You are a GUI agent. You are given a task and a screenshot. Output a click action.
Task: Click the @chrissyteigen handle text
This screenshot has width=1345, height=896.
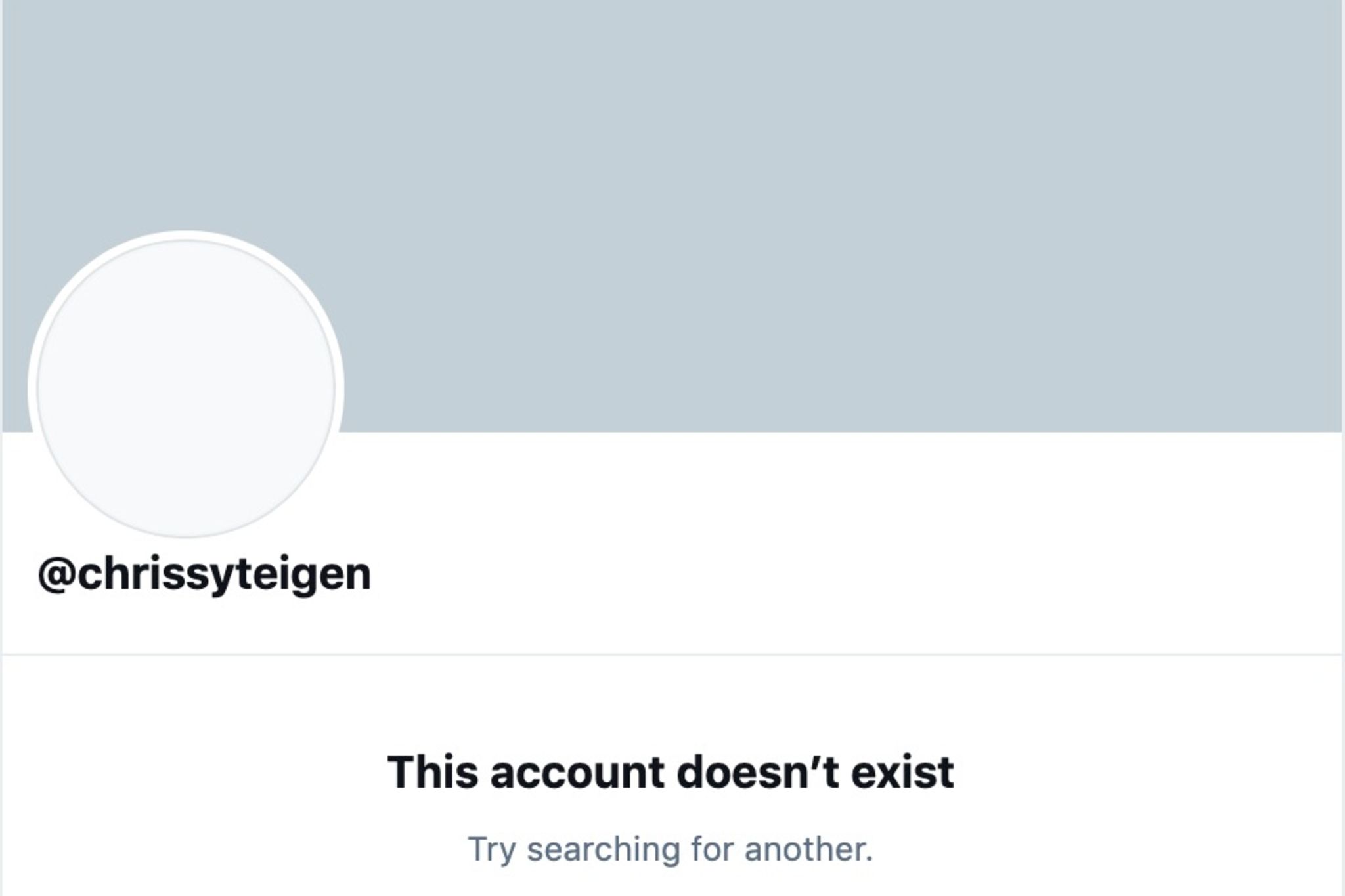pyautogui.click(x=205, y=576)
